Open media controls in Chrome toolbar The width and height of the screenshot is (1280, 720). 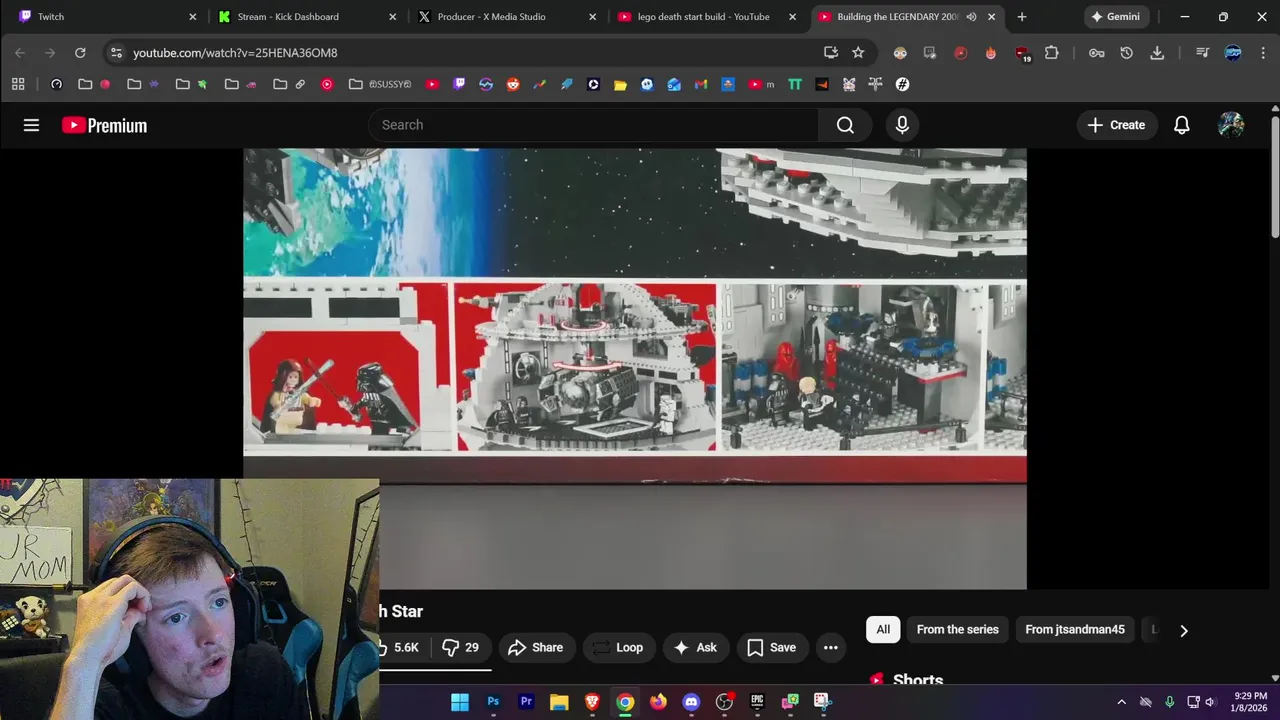point(1203,53)
